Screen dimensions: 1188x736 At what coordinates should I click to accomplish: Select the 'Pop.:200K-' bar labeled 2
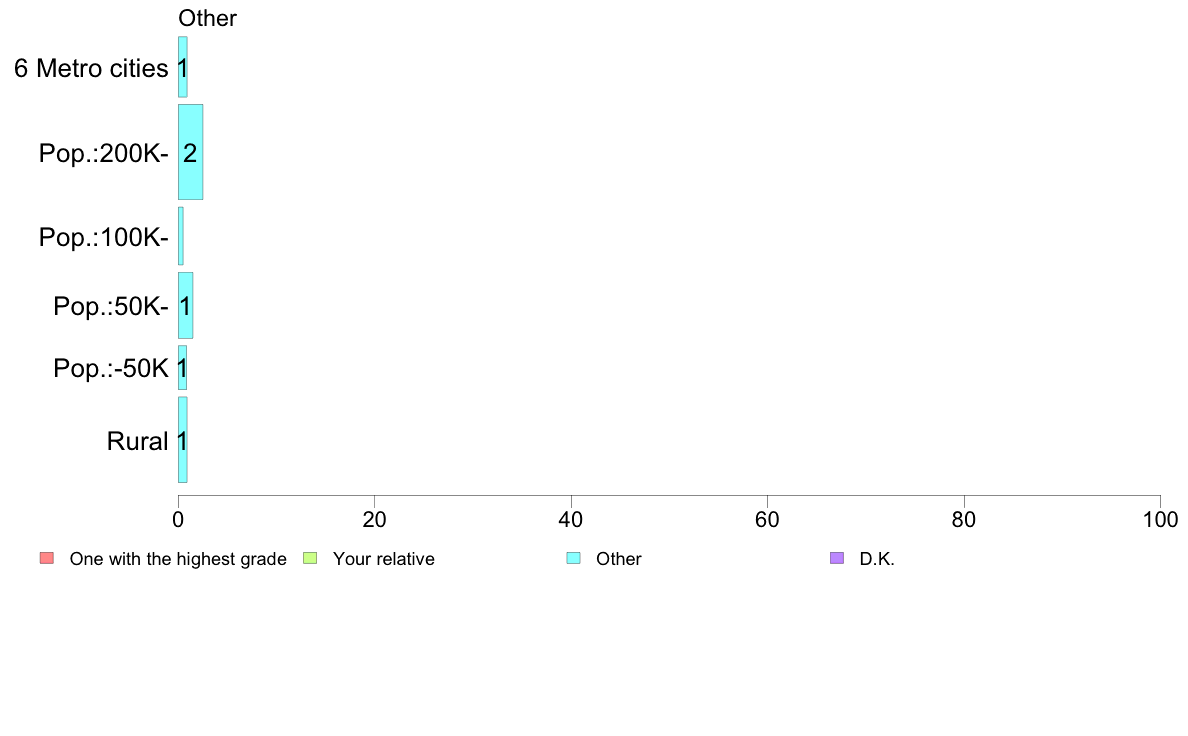(x=190, y=152)
